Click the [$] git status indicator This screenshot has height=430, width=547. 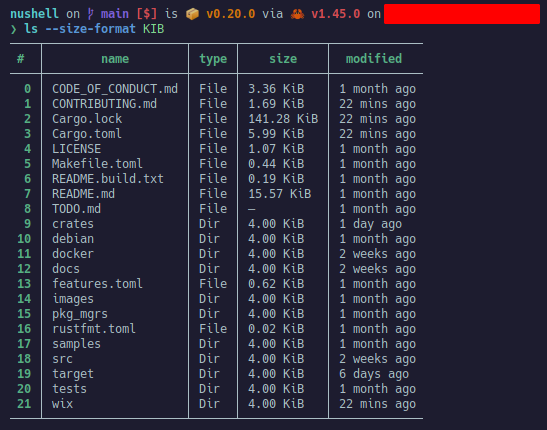147,14
